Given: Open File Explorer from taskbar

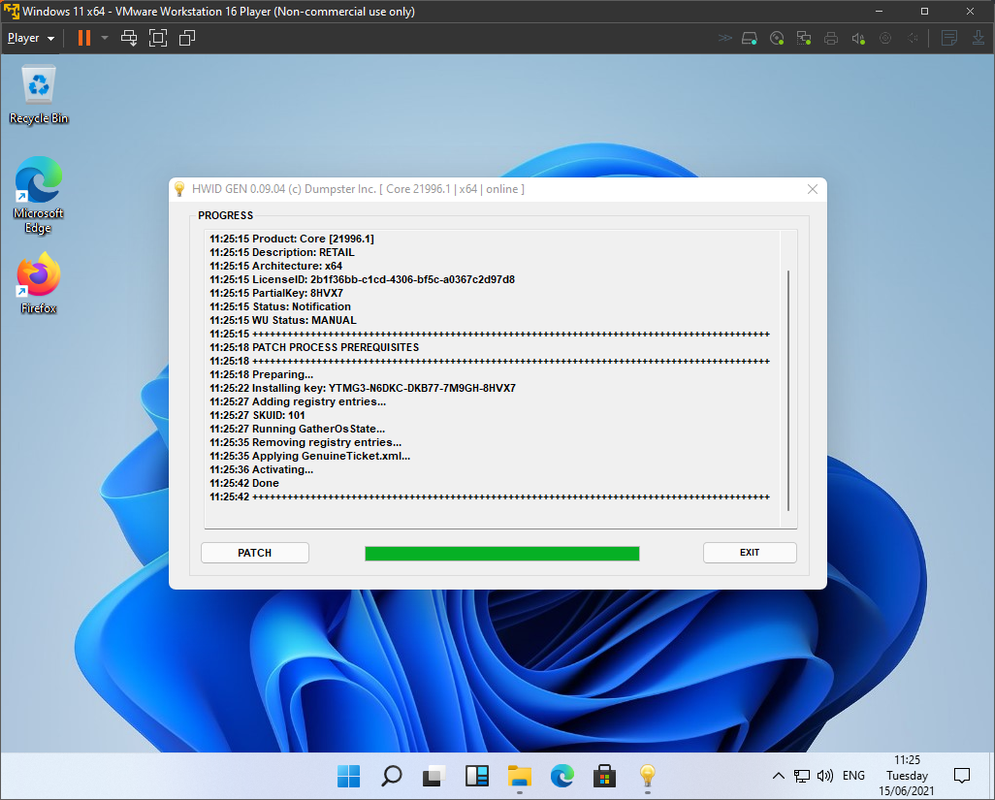Looking at the screenshot, I should pyautogui.click(x=519, y=776).
